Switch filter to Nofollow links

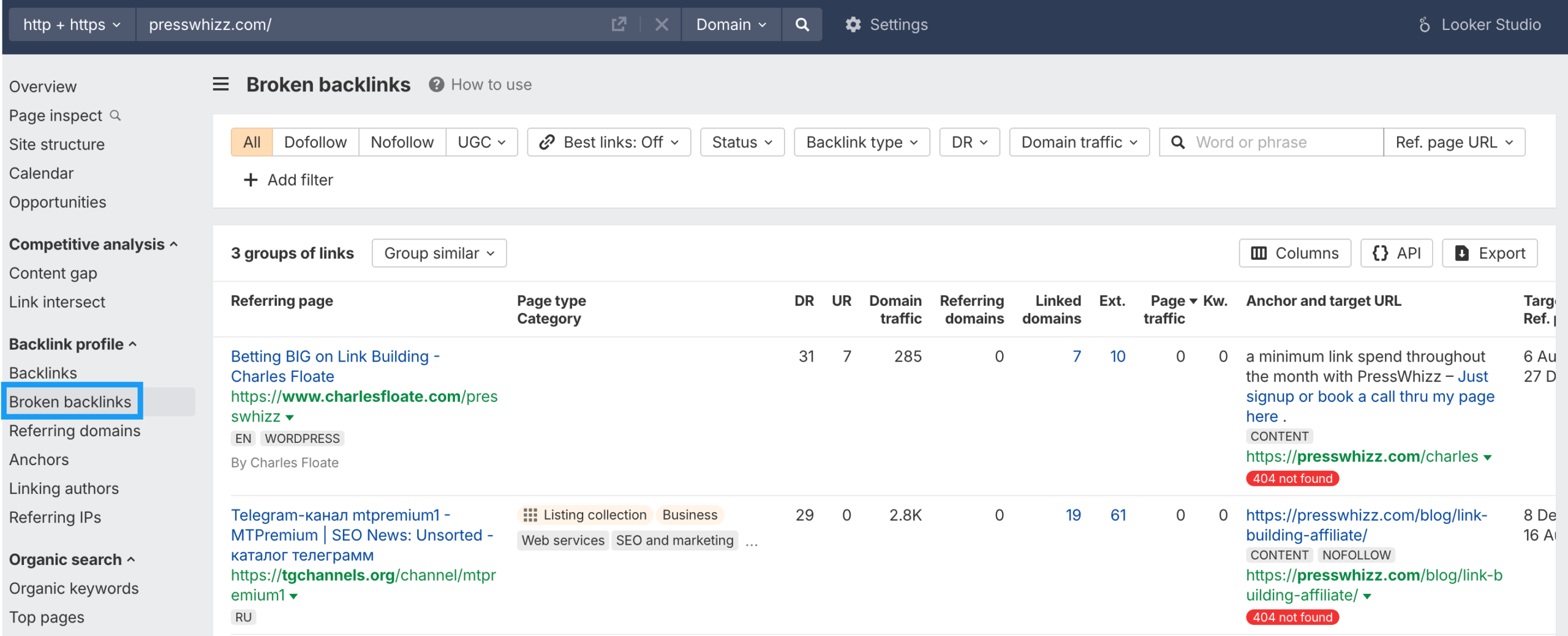[x=402, y=142]
